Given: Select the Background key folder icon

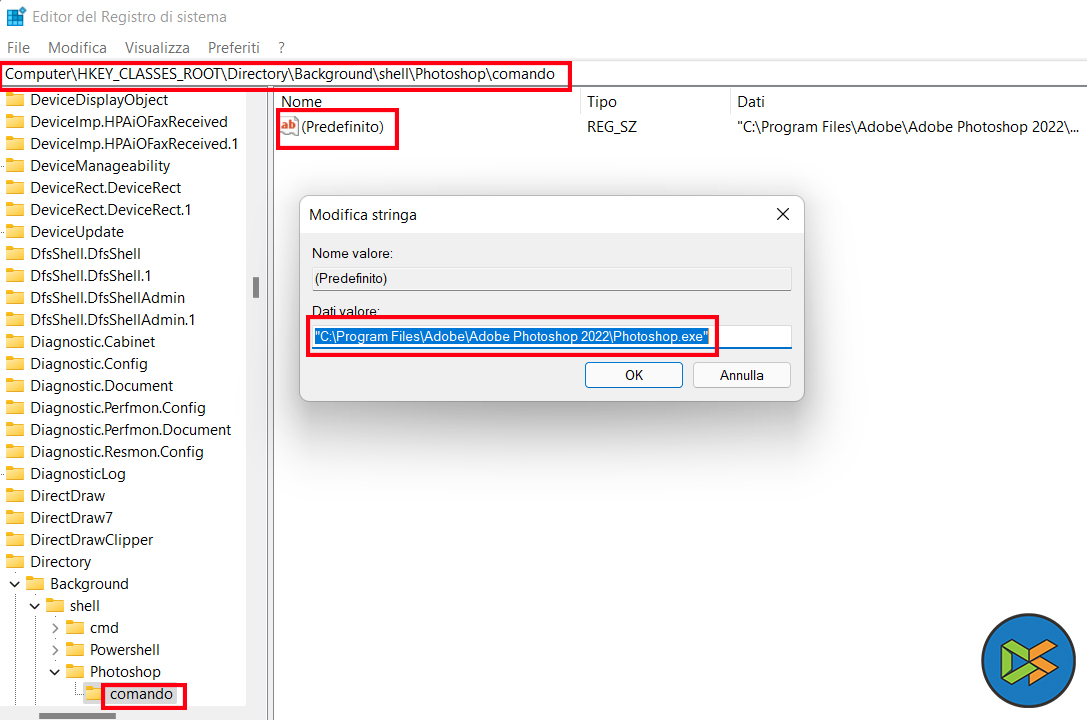Looking at the screenshot, I should click(x=35, y=583).
